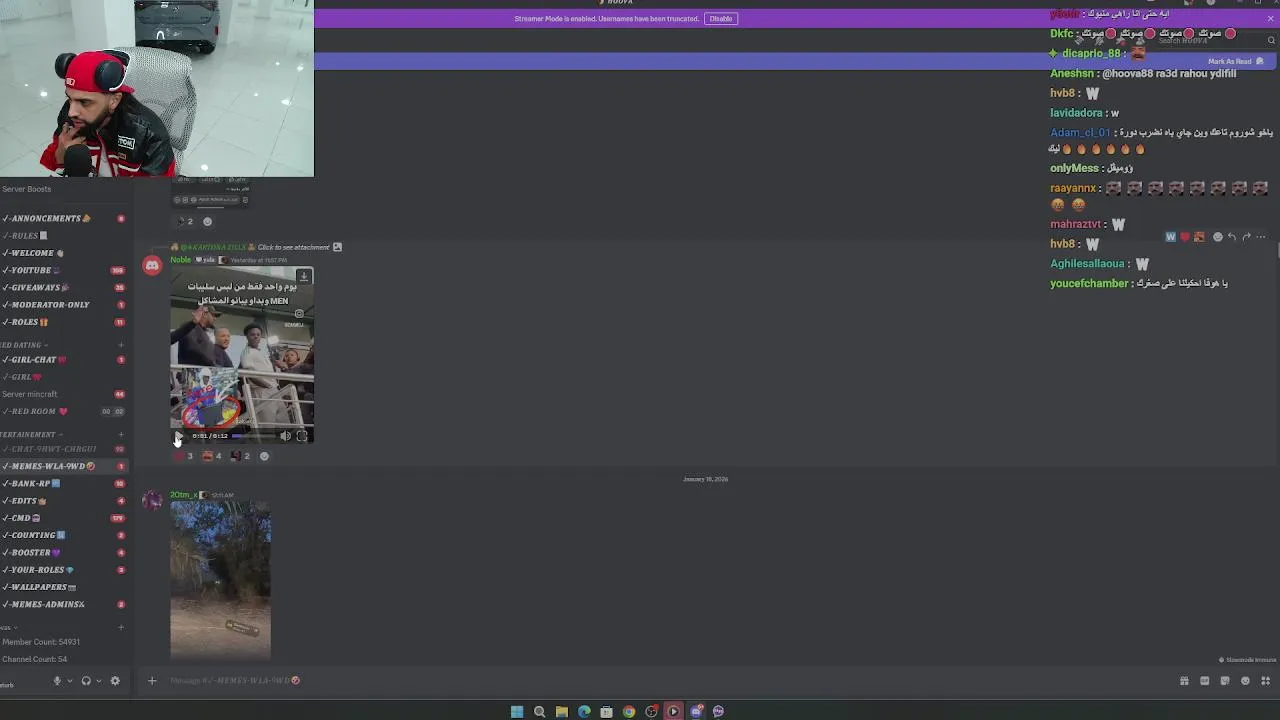Add a channel to the DATING category
This screenshot has height=720, width=1280.
tap(121, 345)
